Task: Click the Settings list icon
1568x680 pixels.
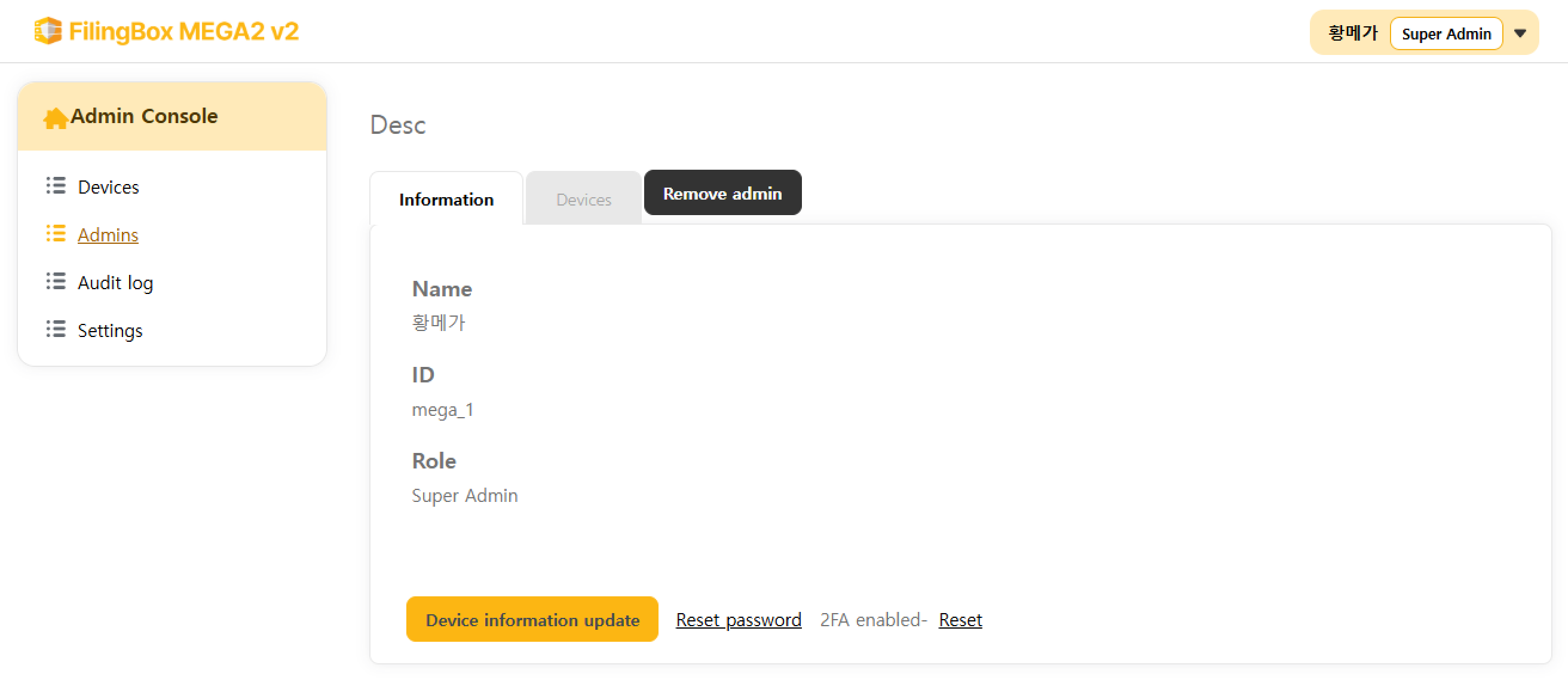Action: (56, 329)
